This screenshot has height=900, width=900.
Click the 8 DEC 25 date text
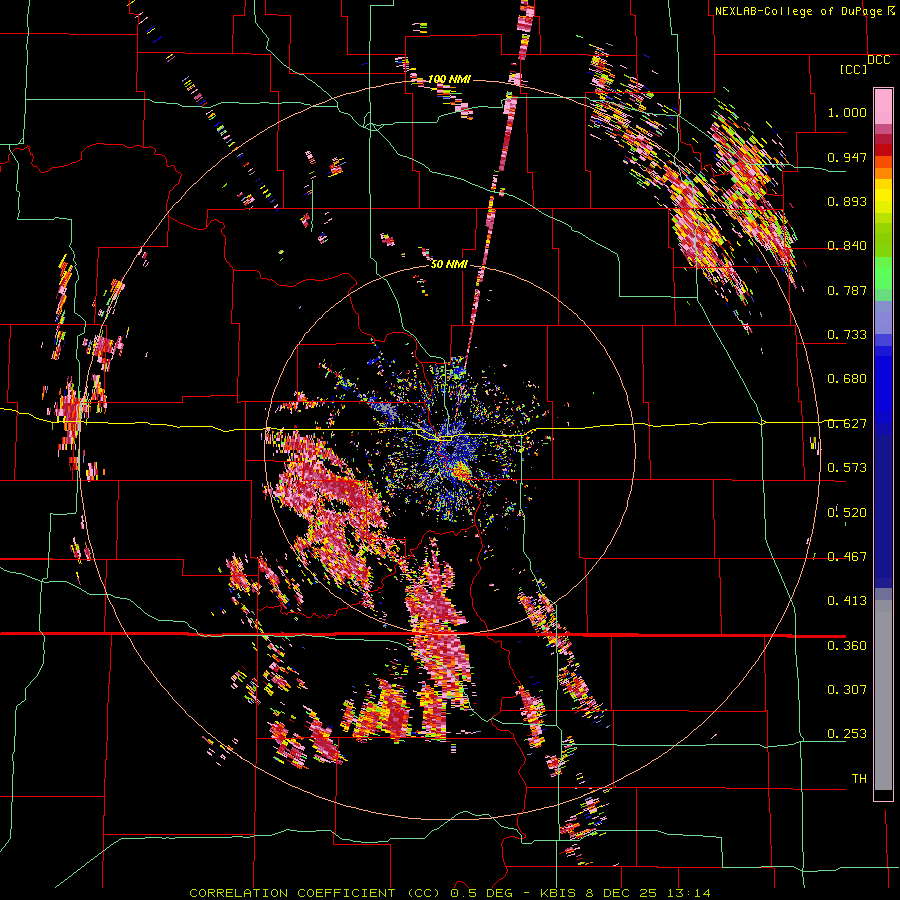tap(621, 893)
